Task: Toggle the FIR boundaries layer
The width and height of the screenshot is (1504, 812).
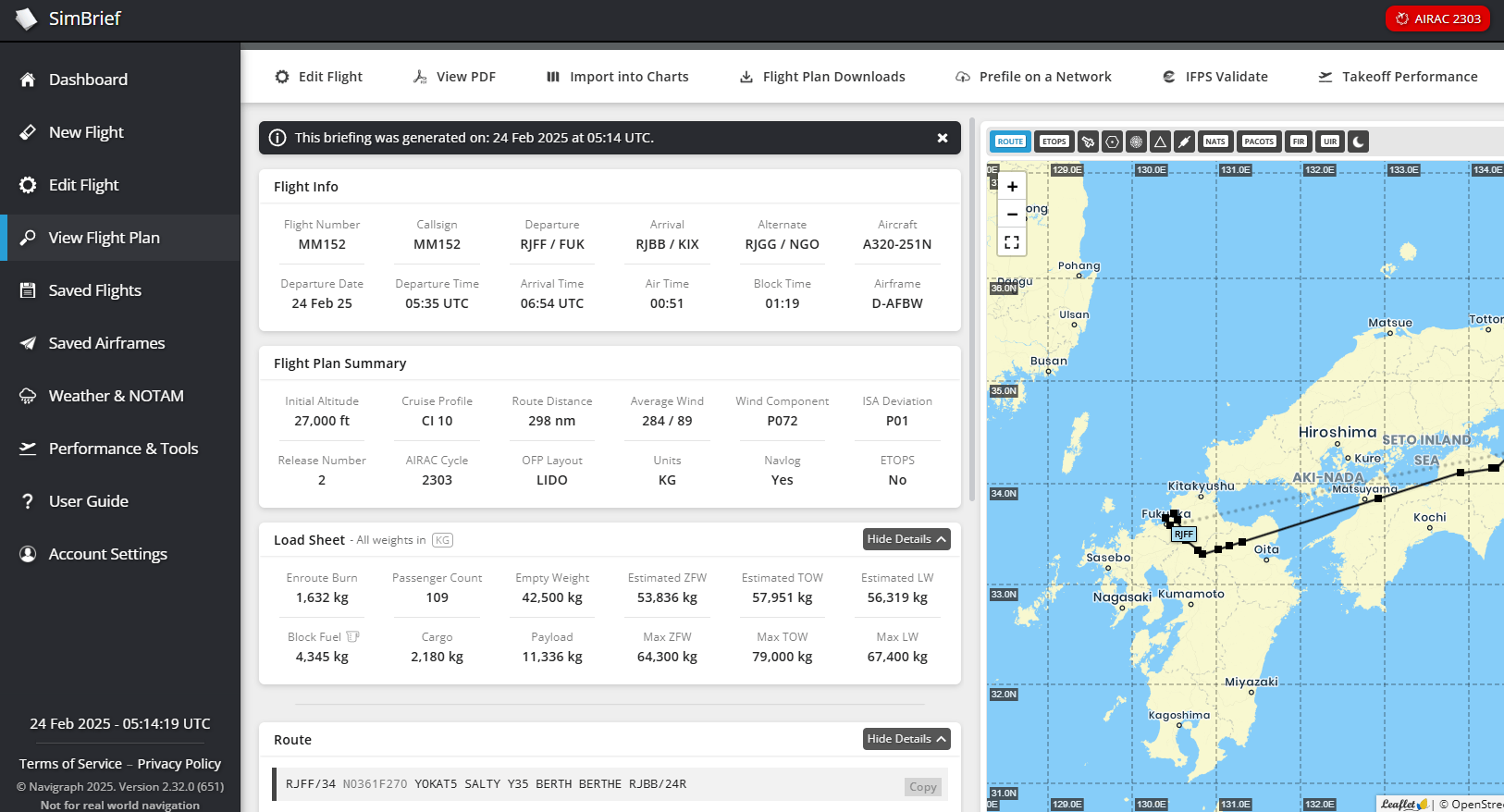Action: tap(1299, 141)
